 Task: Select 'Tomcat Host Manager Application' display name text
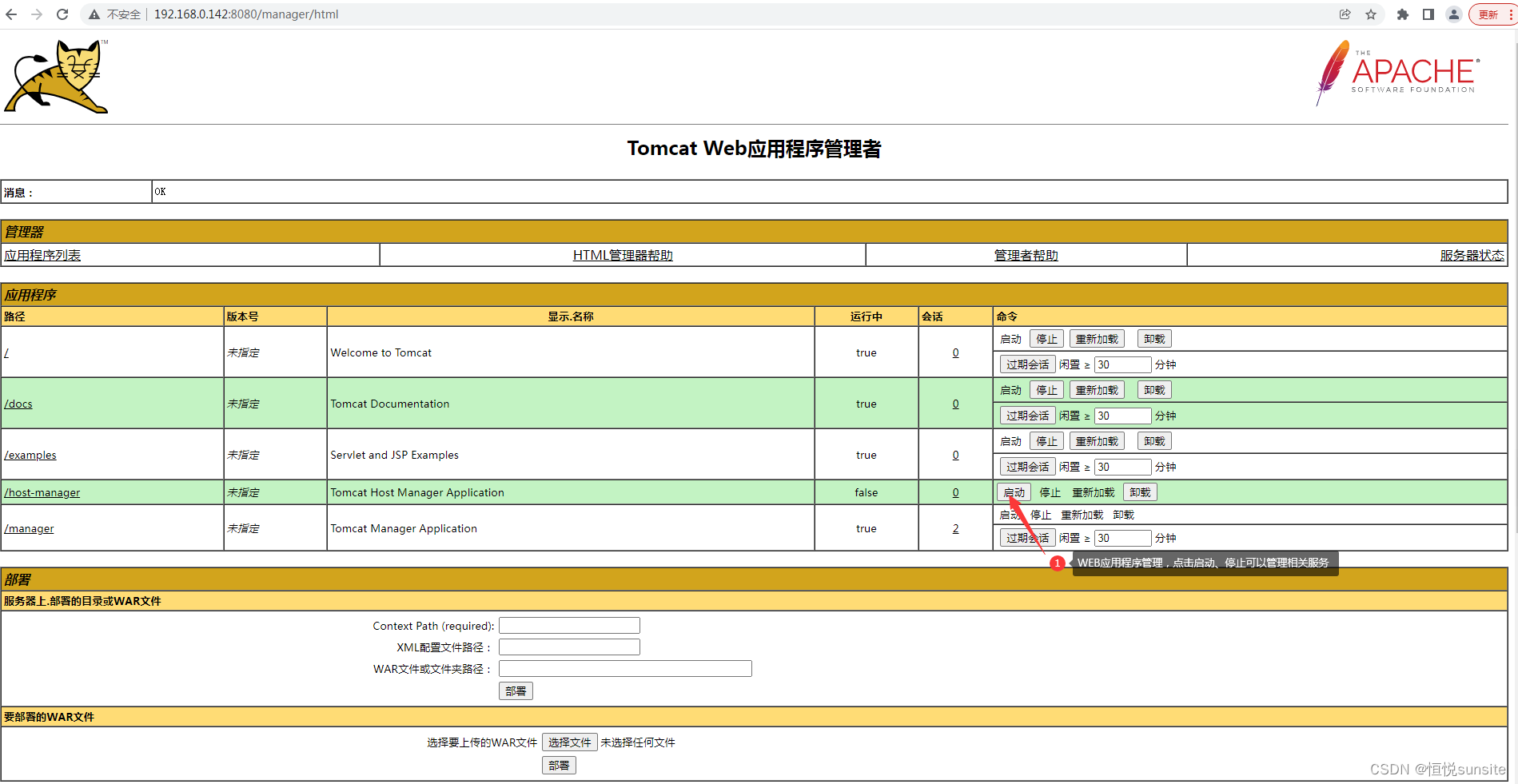417,492
